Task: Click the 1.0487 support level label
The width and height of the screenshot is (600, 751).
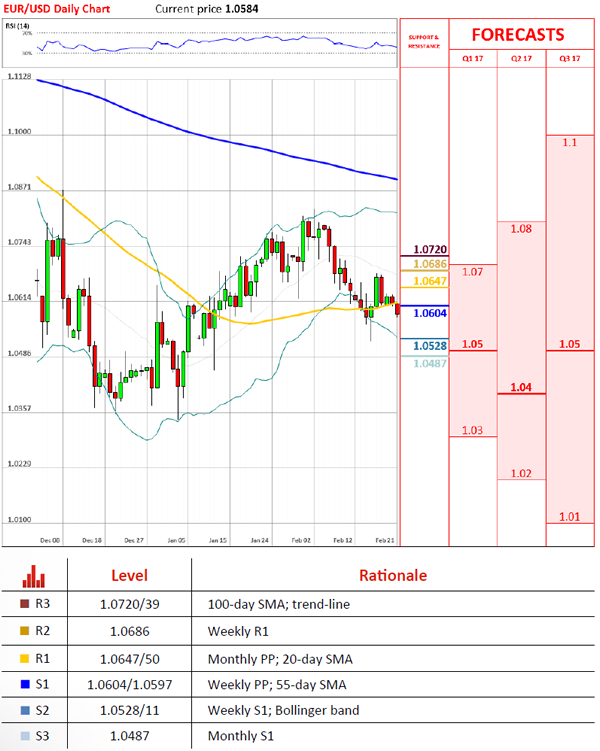Action: tap(430, 364)
